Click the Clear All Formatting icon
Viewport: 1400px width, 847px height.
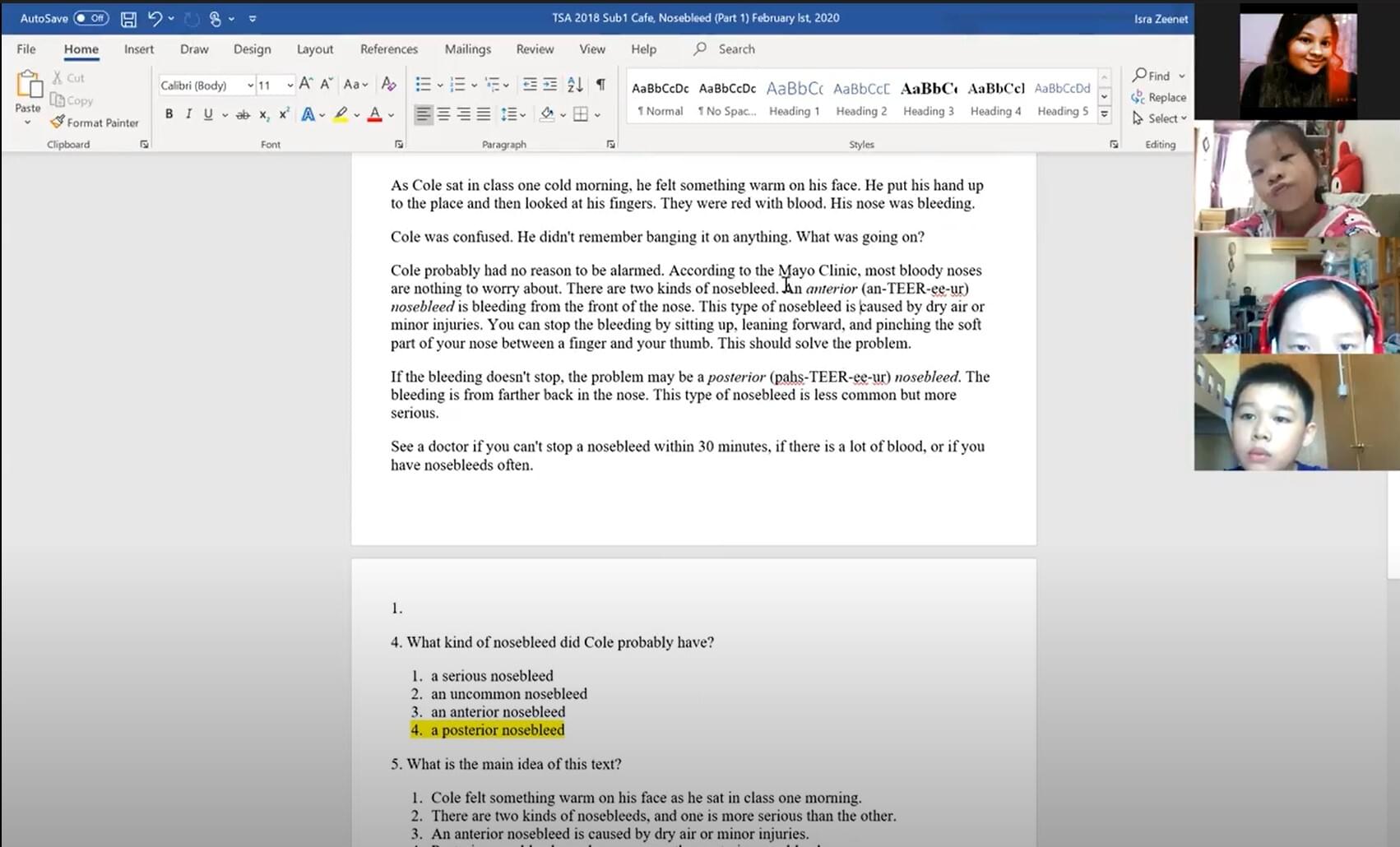click(389, 84)
